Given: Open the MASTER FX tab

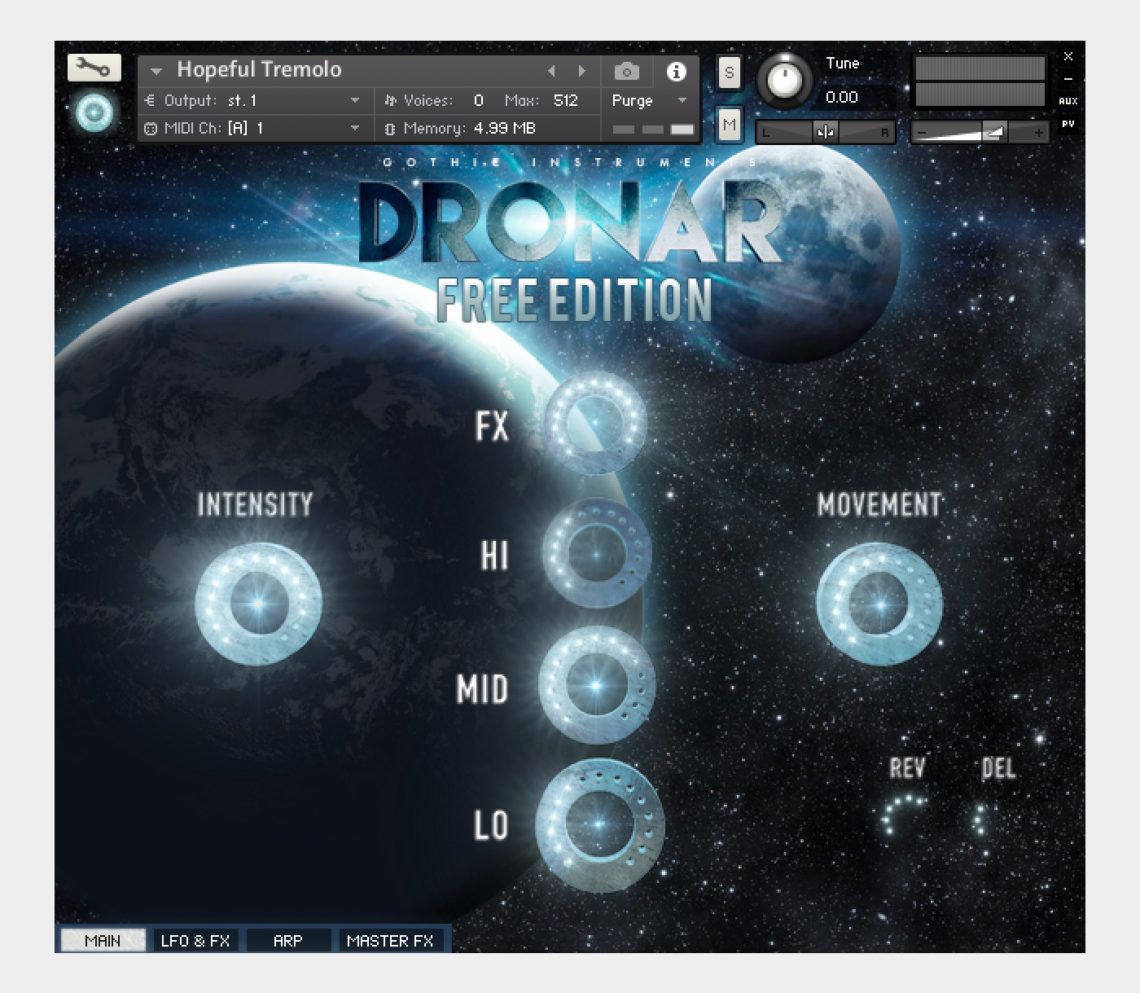Looking at the screenshot, I should (390, 940).
